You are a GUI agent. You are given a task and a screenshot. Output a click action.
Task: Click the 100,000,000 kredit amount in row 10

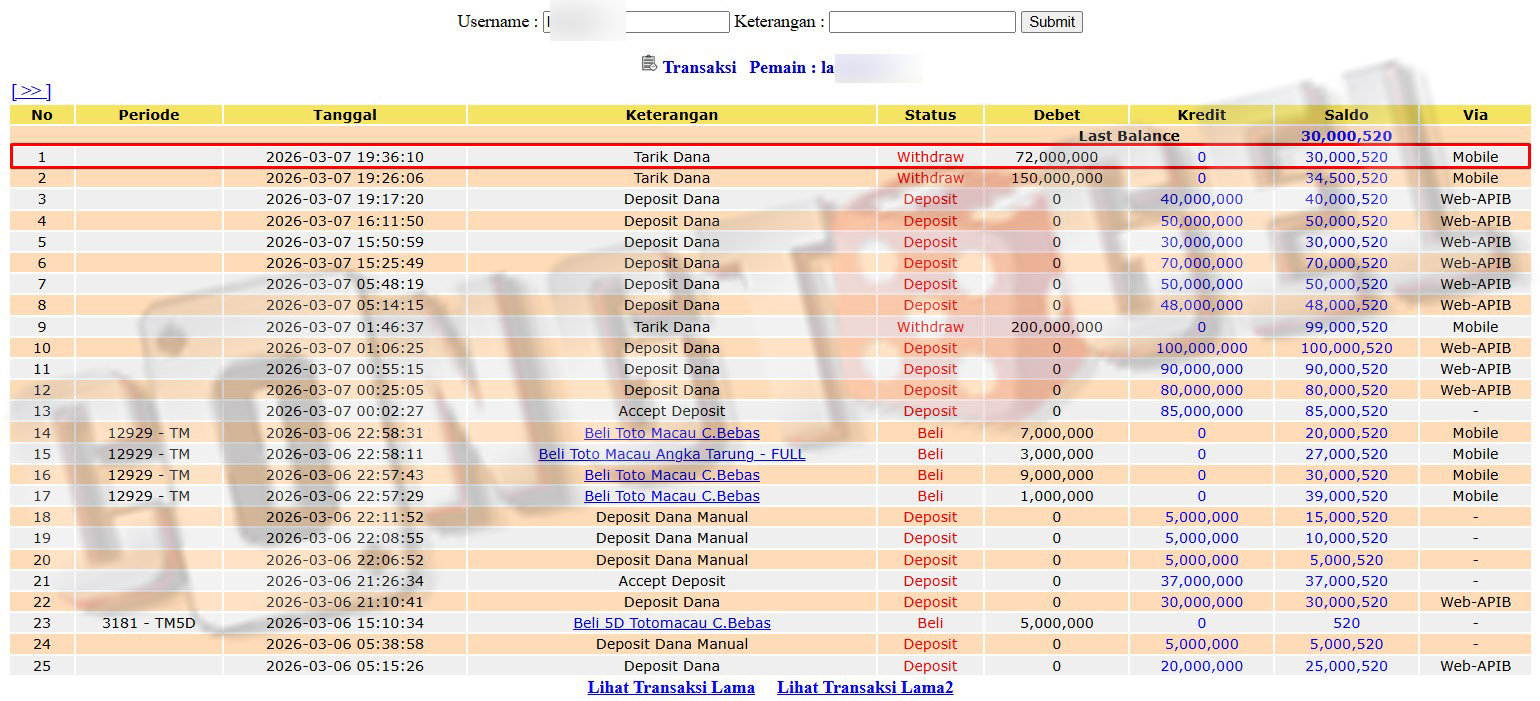coord(1201,348)
